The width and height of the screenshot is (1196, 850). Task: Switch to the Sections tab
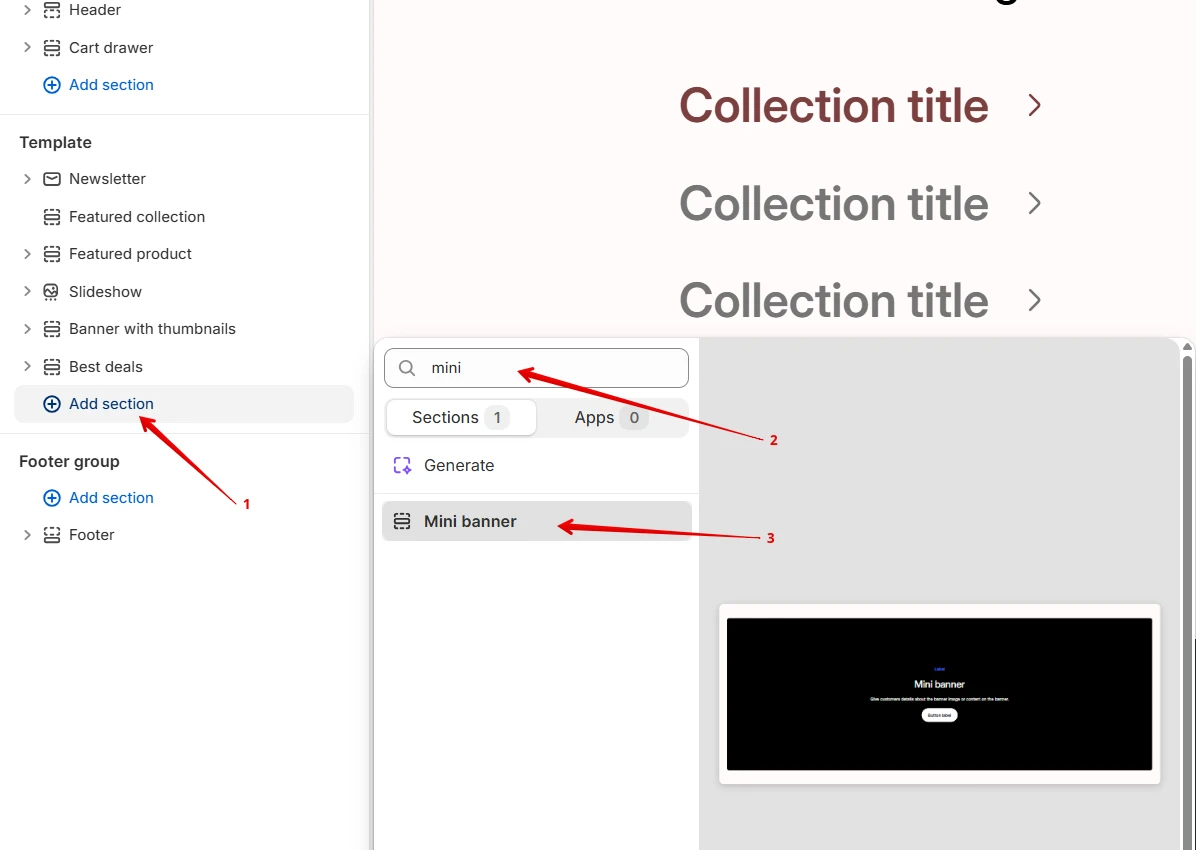click(461, 417)
